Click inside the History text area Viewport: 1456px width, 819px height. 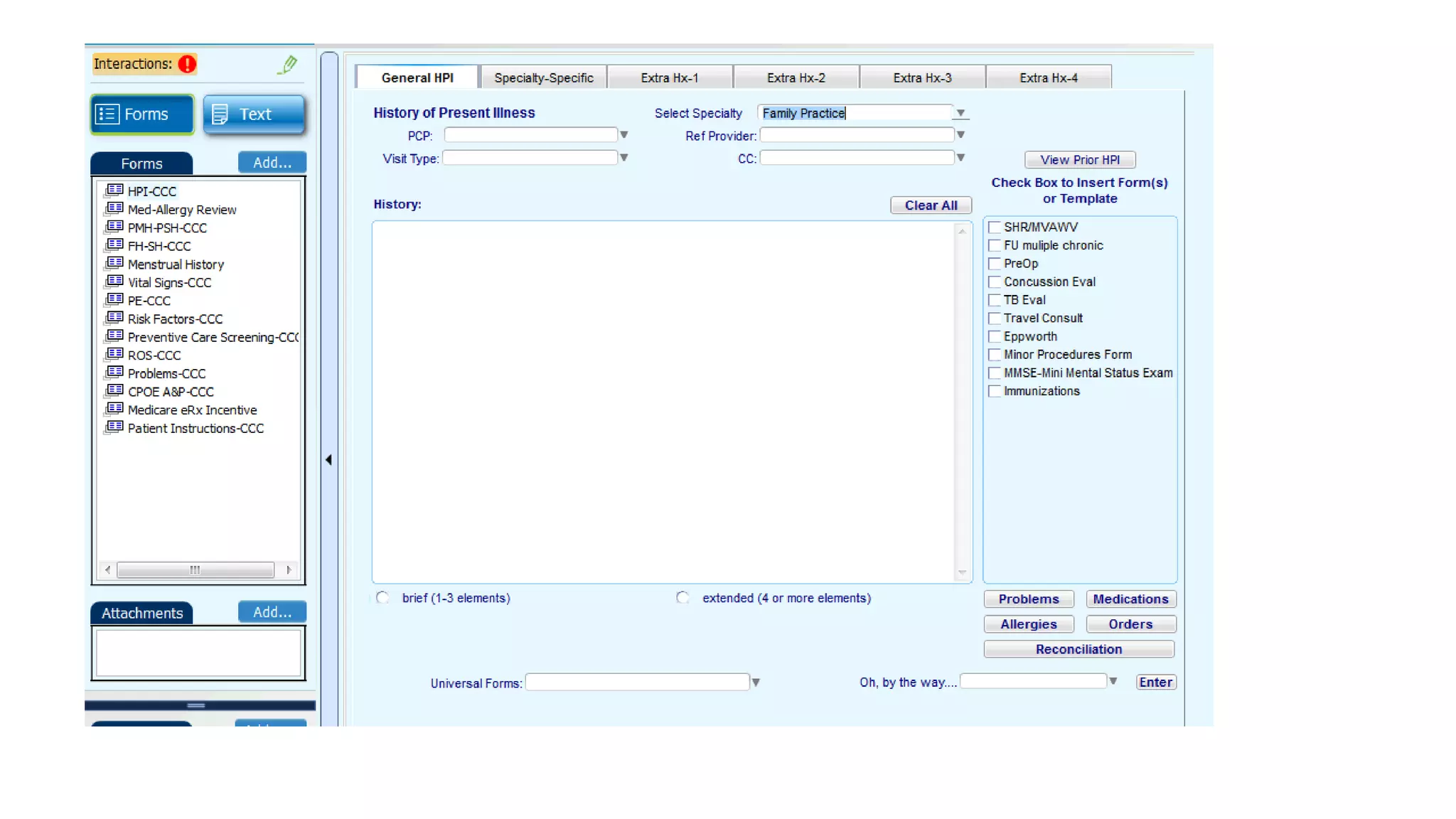665,402
